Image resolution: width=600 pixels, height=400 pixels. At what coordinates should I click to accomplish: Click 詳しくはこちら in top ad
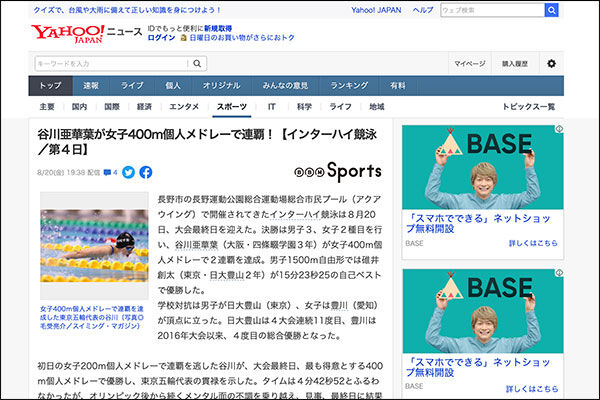(x=533, y=243)
